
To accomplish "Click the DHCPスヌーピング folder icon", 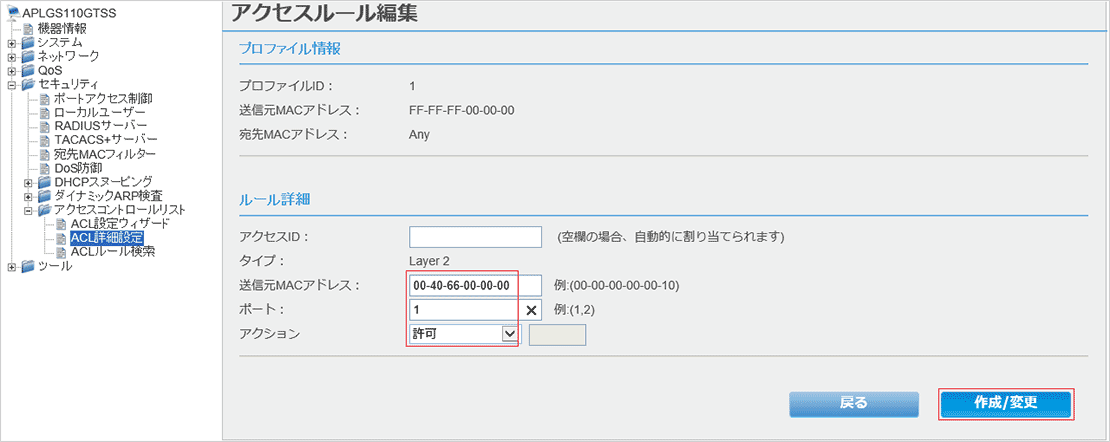I will coord(45,182).
